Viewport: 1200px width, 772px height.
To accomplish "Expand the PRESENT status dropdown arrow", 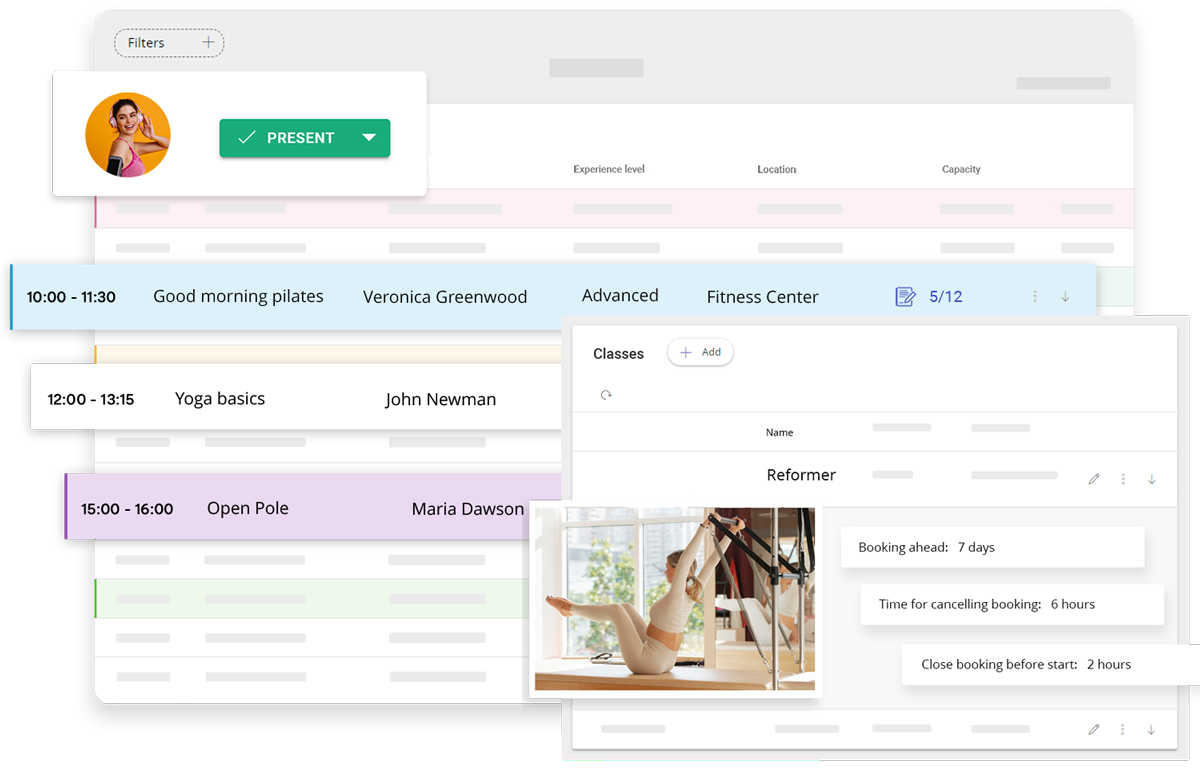I will pyautogui.click(x=370, y=138).
